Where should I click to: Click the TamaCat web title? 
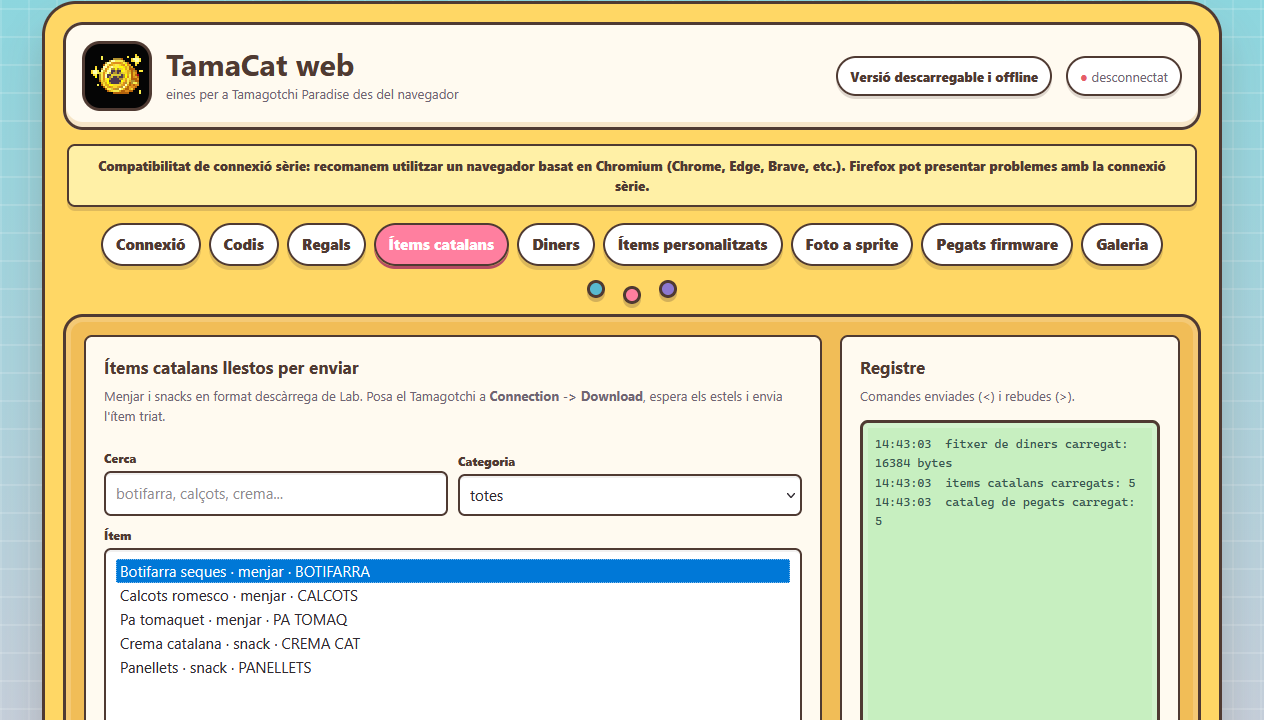[260, 66]
